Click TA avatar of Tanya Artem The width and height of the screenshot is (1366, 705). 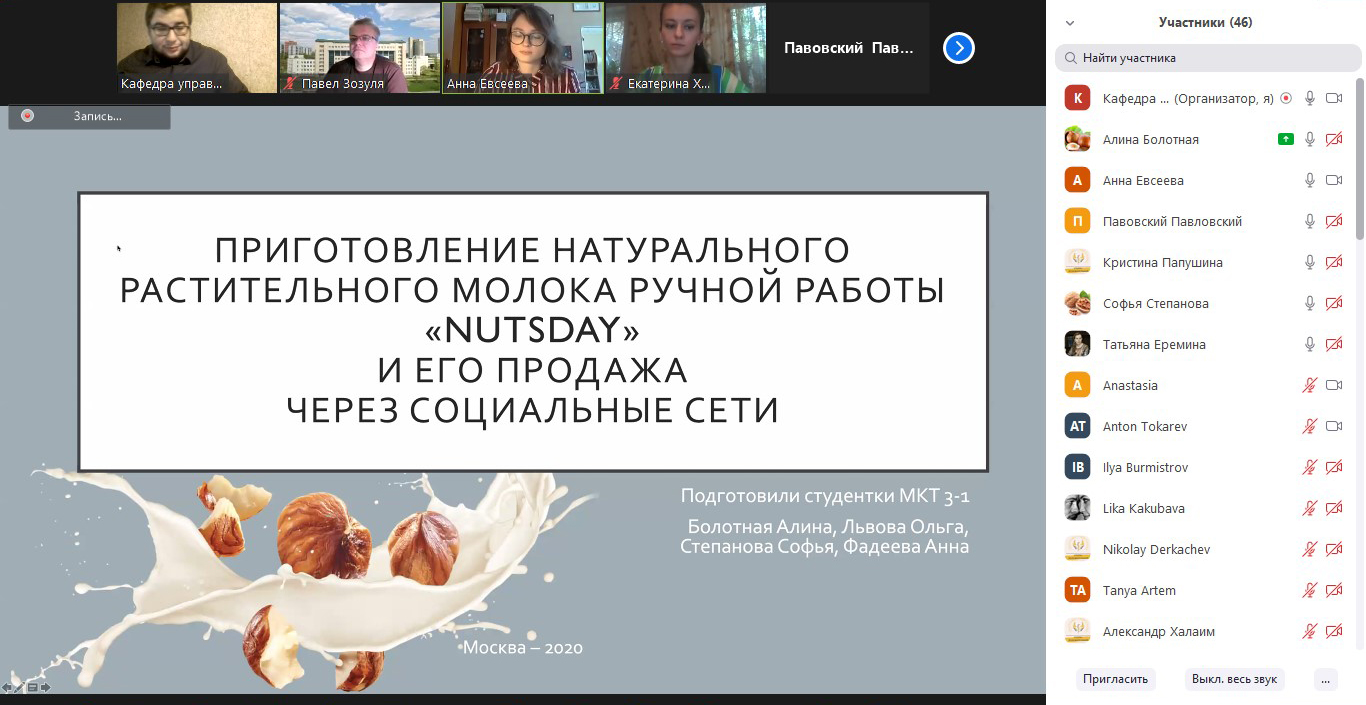[x=1077, y=590]
